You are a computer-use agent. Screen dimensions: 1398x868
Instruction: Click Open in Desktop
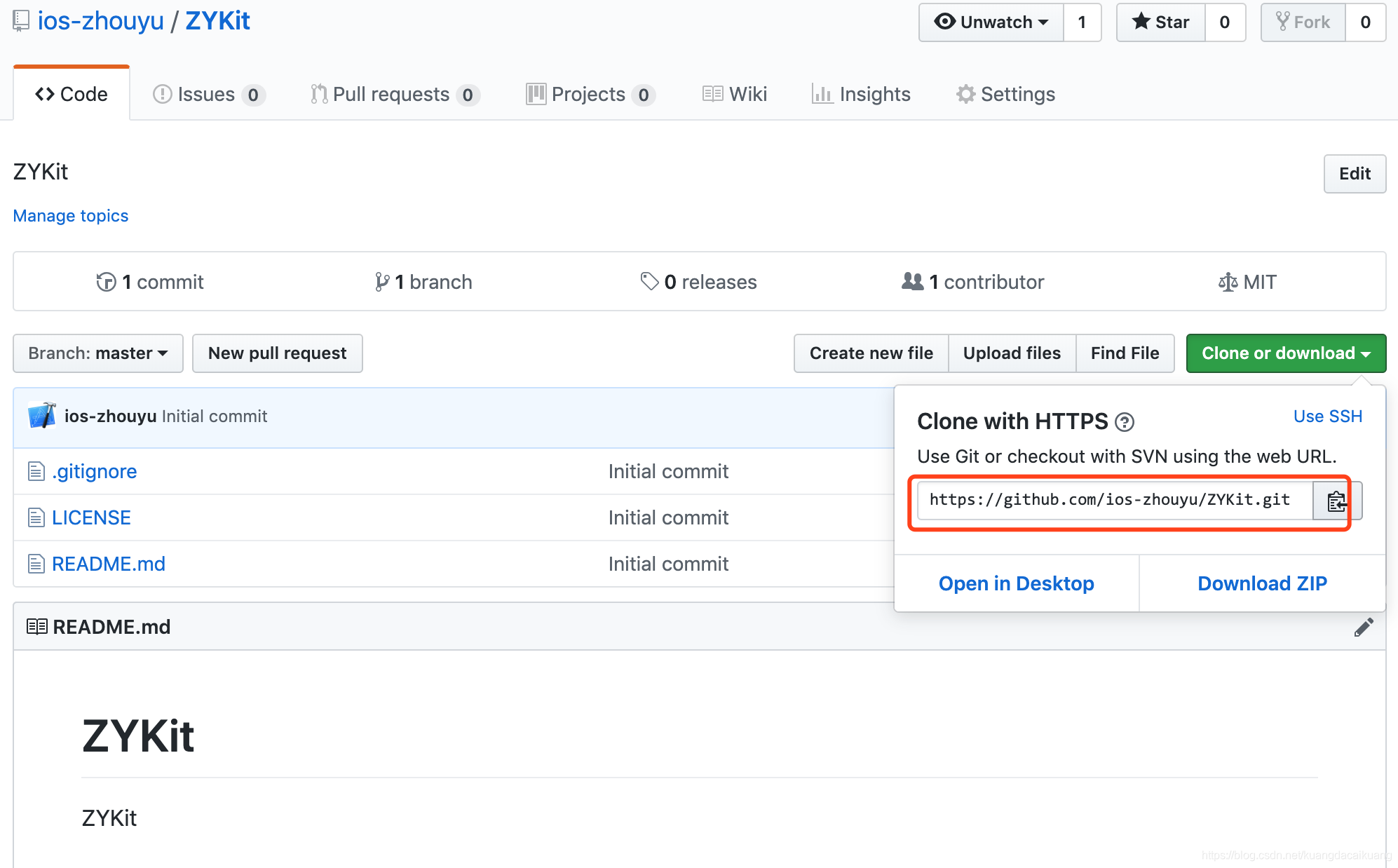click(1017, 583)
